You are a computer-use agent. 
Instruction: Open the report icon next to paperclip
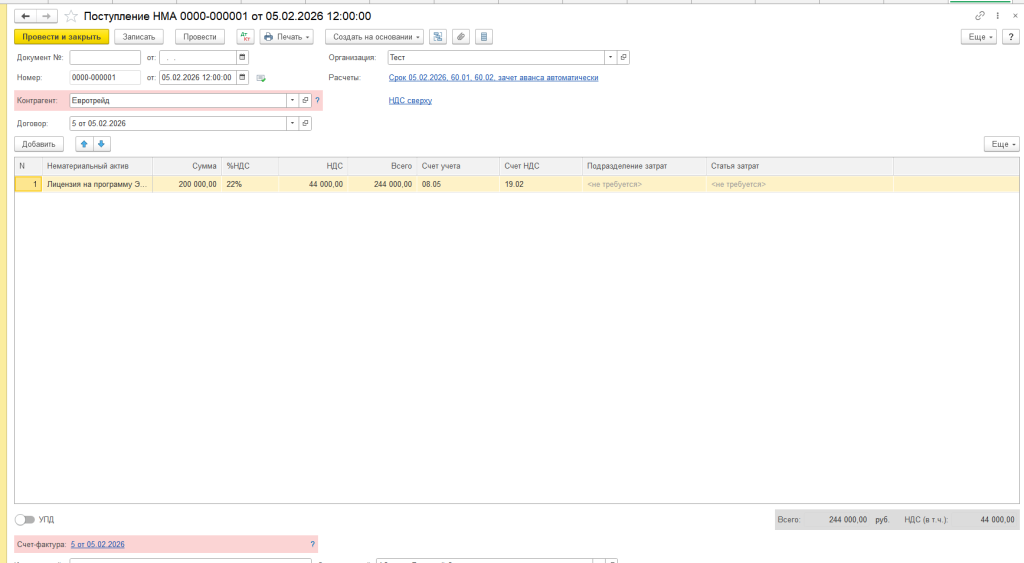(x=484, y=37)
